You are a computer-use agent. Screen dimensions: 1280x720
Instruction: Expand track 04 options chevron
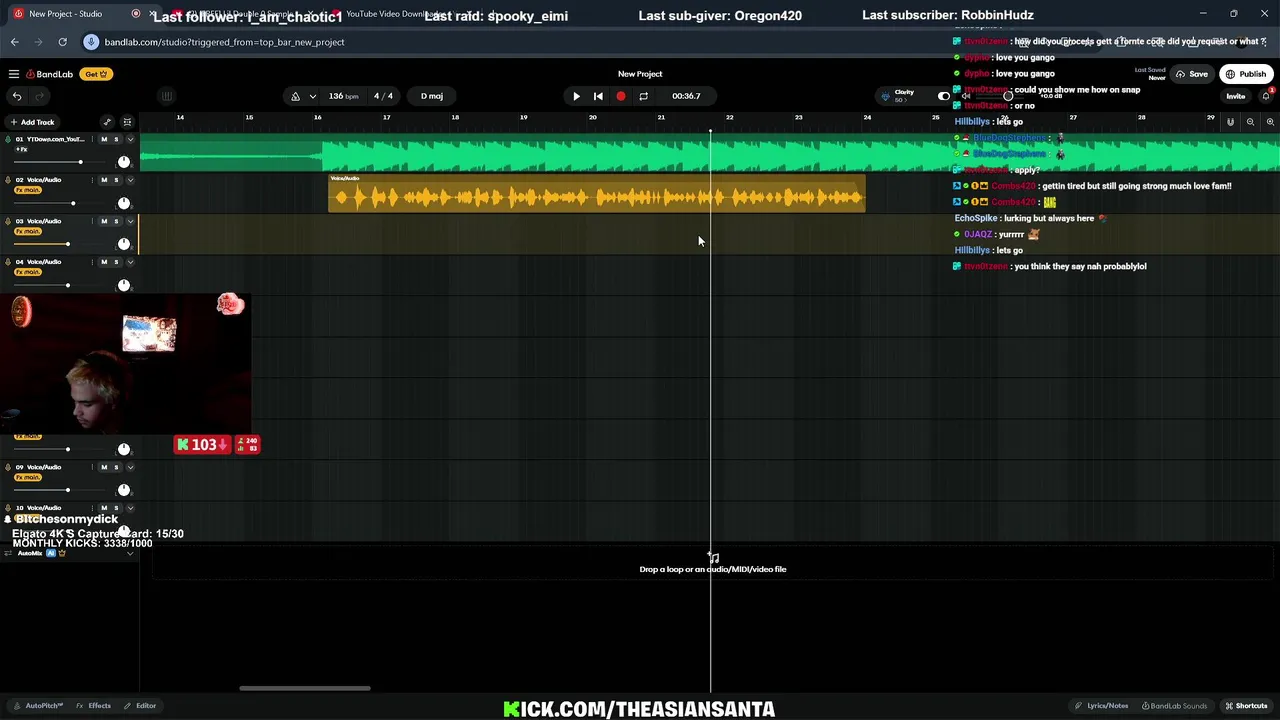coord(130,262)
